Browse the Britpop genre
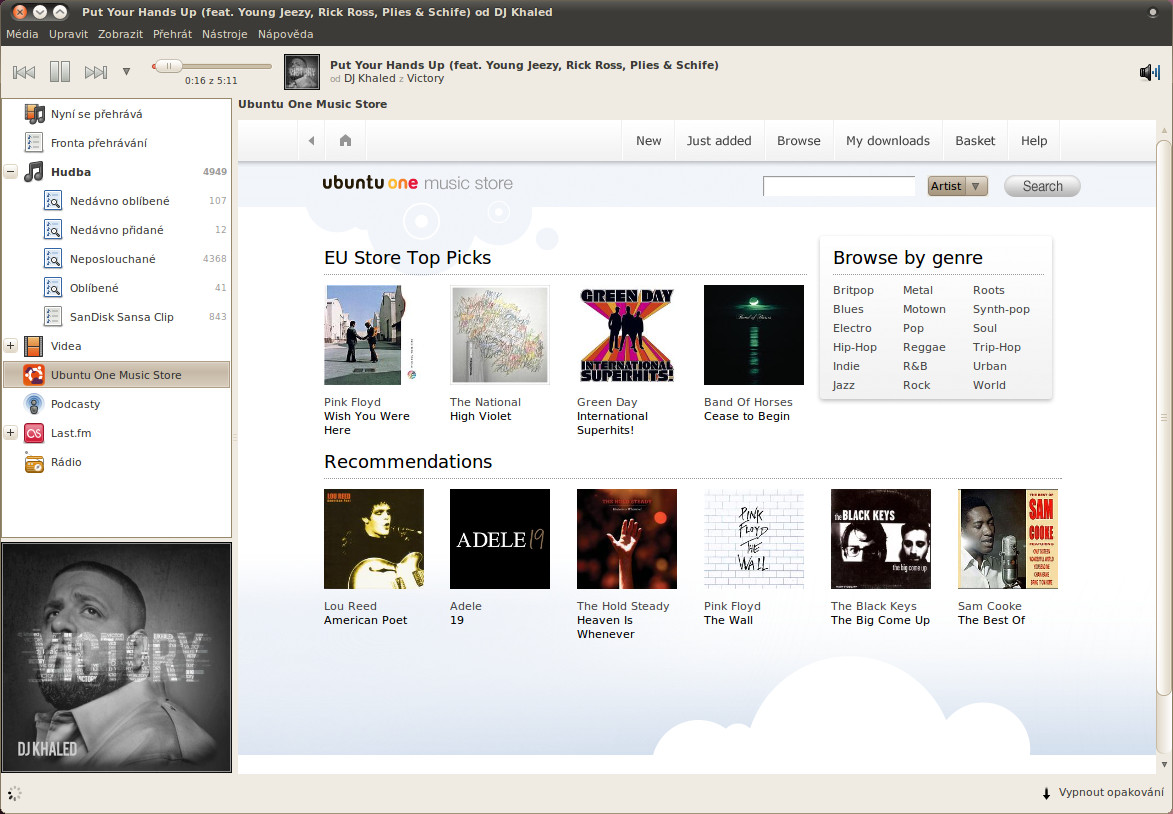The height and width of the screenshot is (814, 1173). pyautogui.click(x=853, y=290)
